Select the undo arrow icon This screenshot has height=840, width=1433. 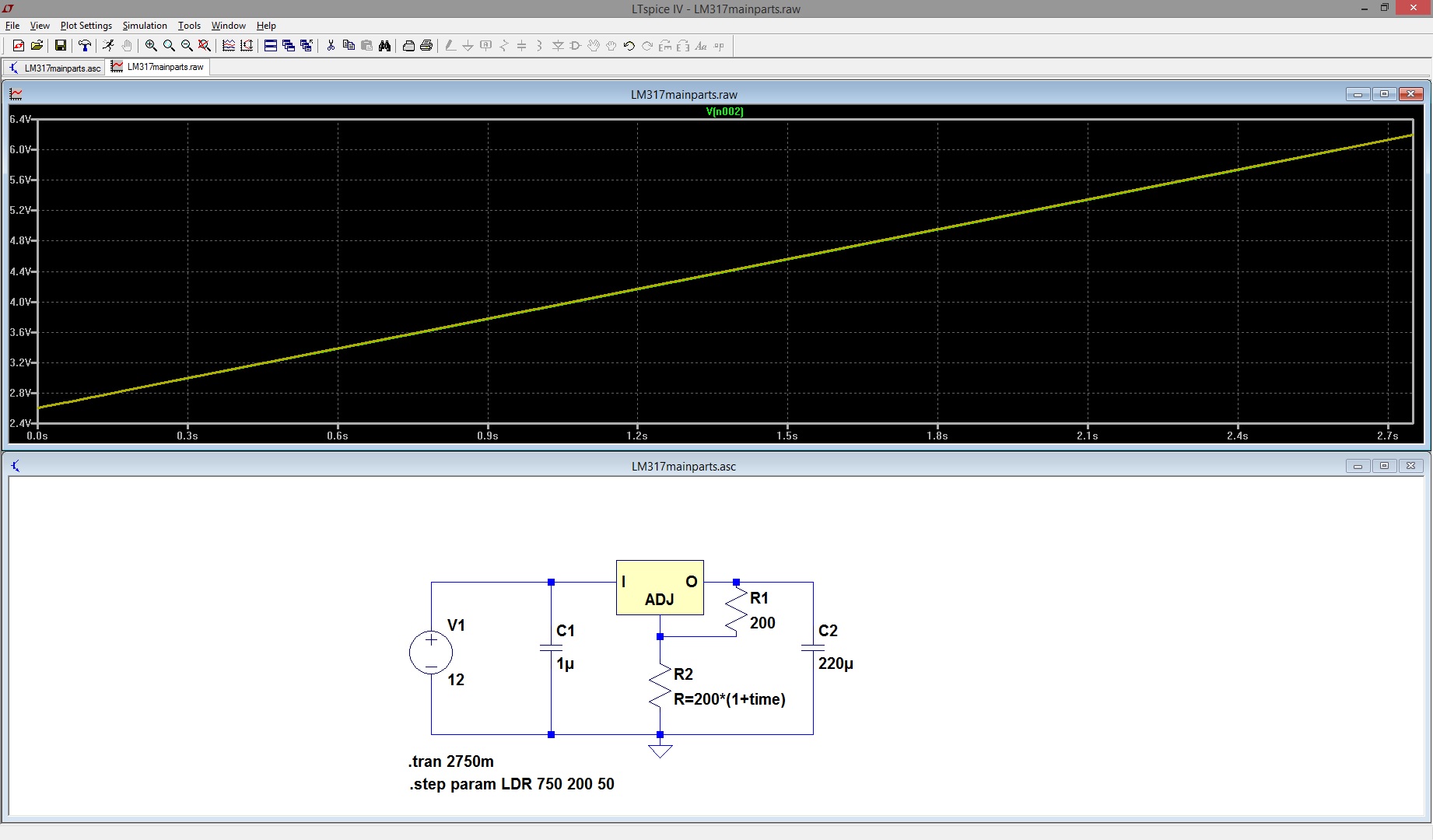[x=629, y=46]
